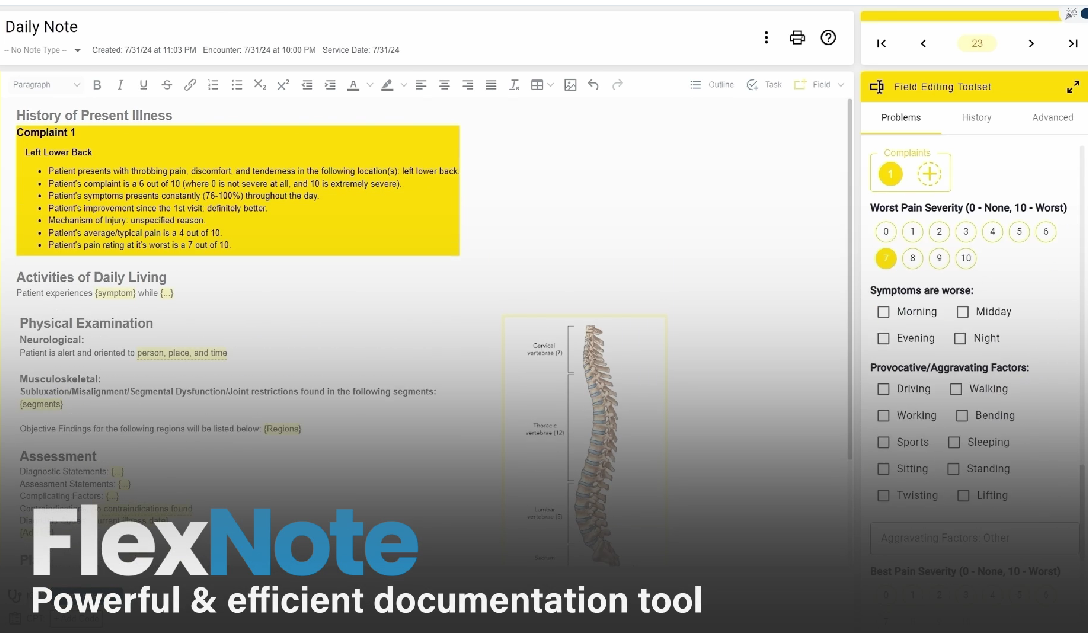Apply center text alignment
Screen dimensions: 1088x633
tap(443, 85)
